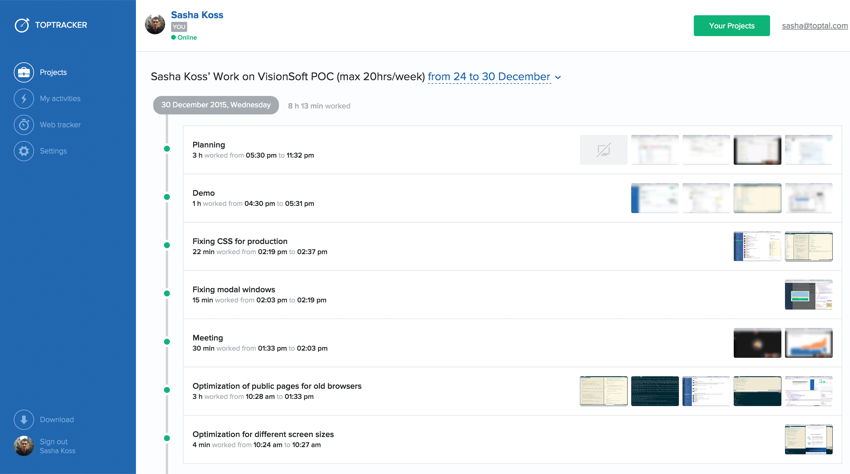This screenshot has height=474, width=850.
Task: Click Sign out in the sidebar
Action: click(54, 442)
